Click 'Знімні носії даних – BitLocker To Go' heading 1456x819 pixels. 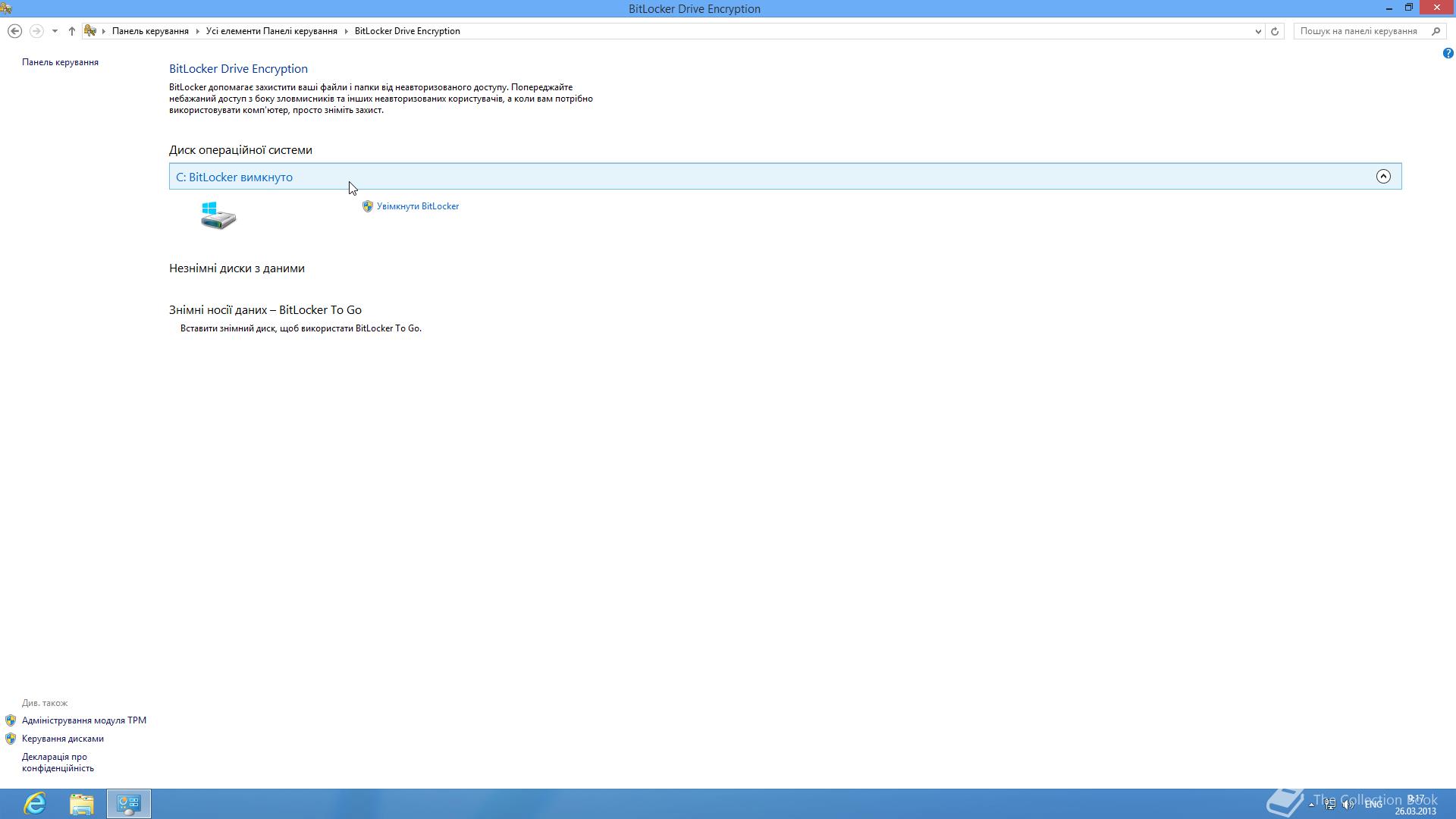tap(265, 310)
